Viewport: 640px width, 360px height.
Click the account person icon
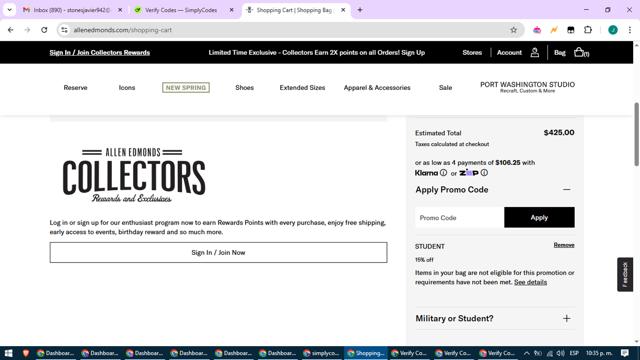535,52
